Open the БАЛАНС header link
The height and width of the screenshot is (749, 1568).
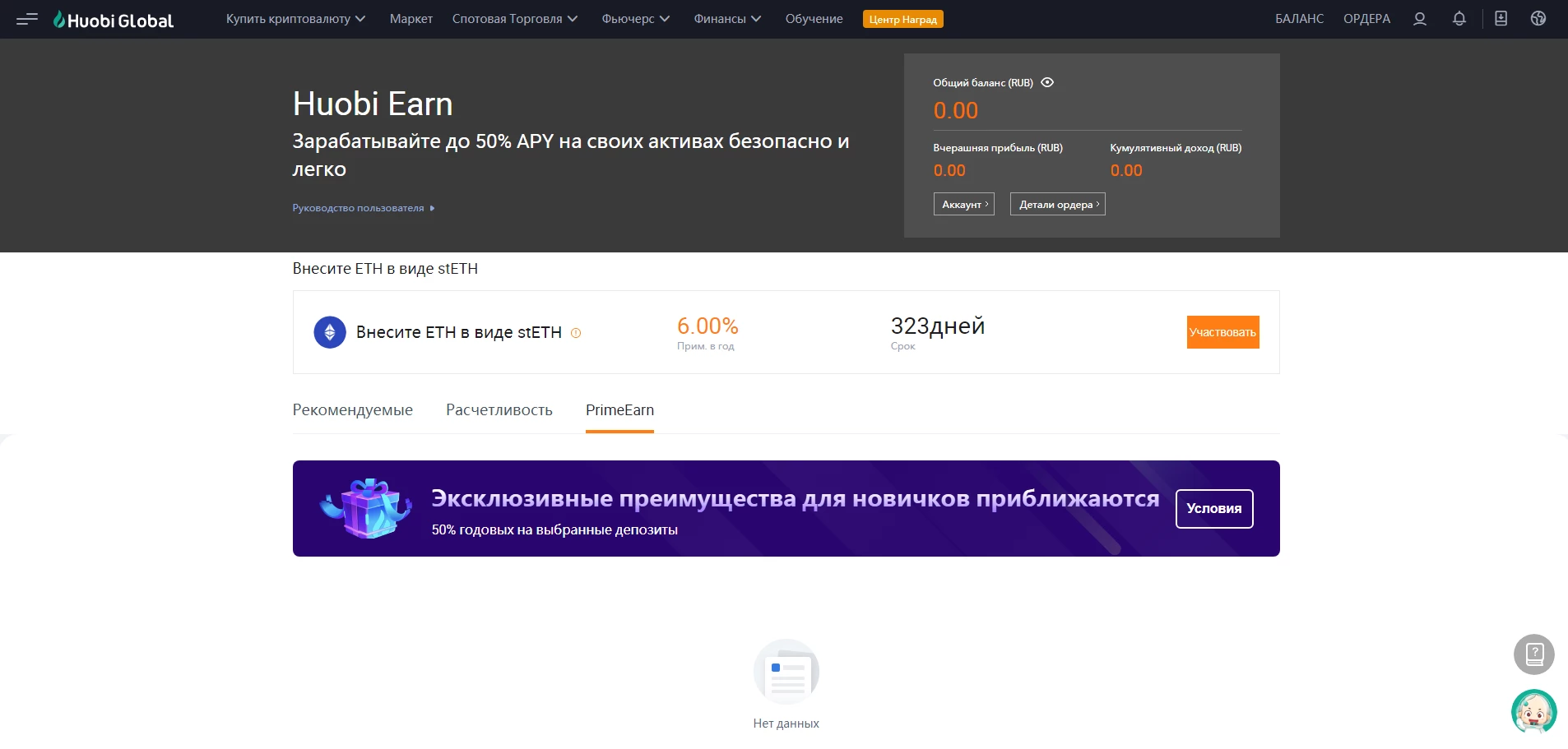1299,19
